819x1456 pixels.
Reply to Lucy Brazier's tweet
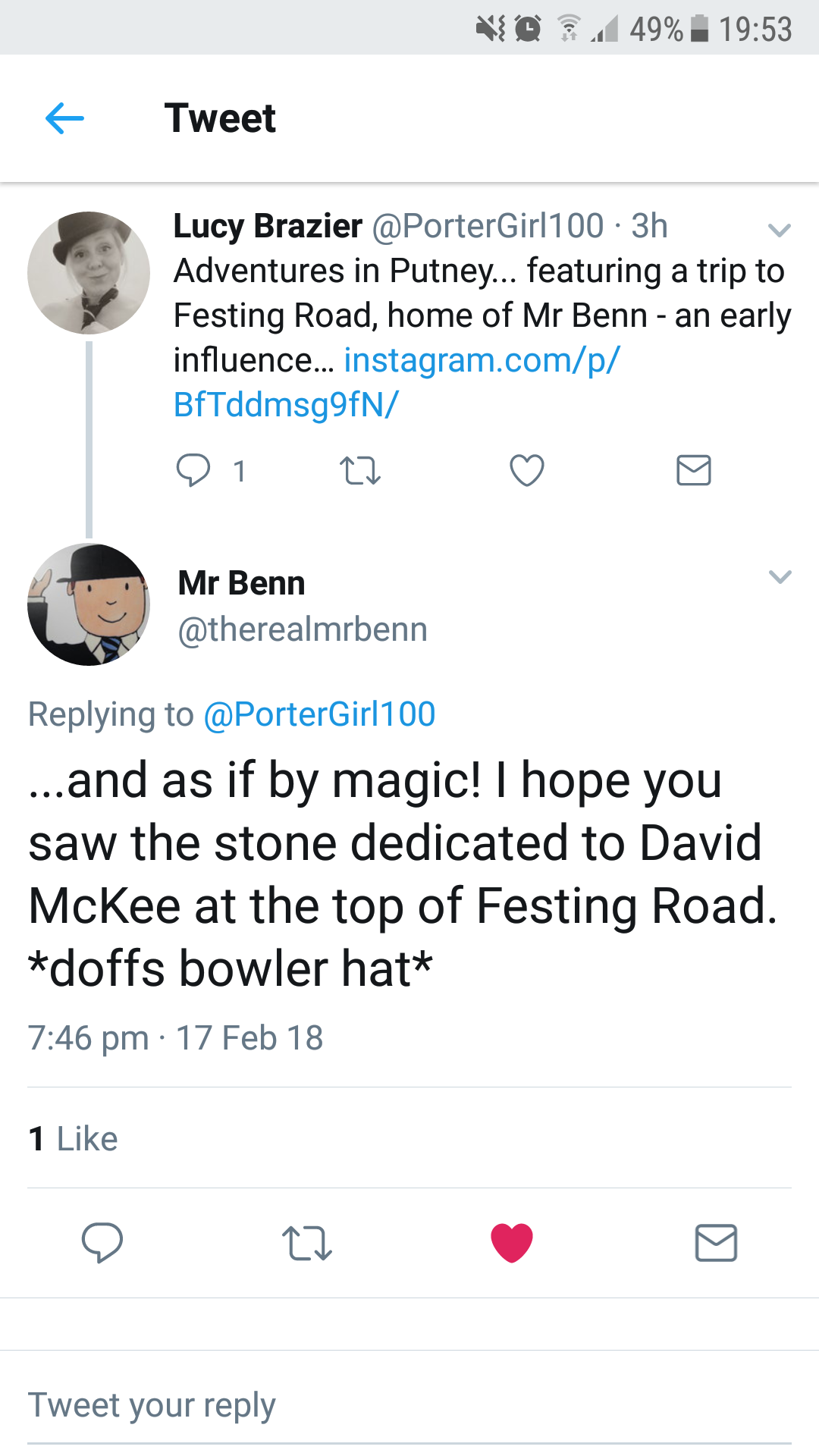193,470
